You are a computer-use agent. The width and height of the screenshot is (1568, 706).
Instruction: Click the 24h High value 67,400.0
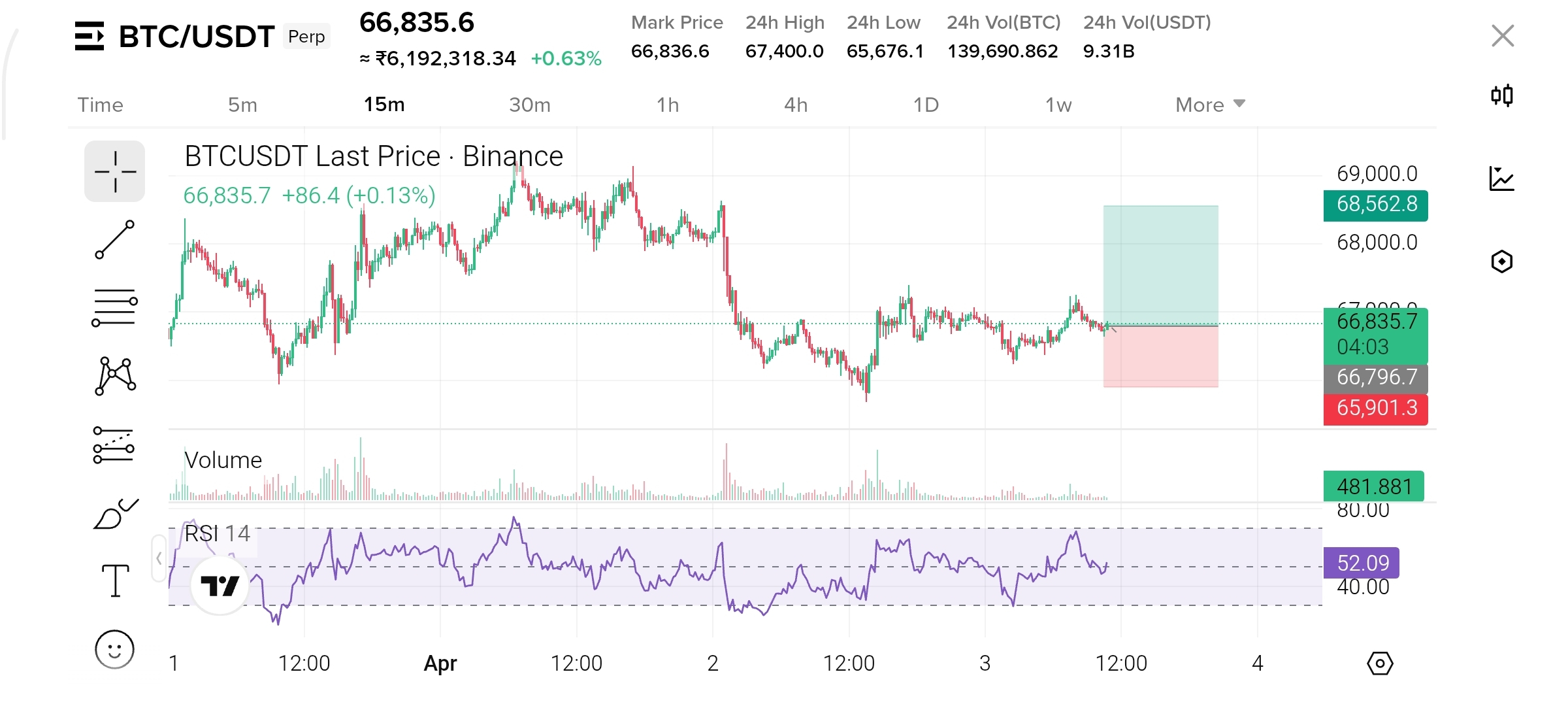point(785,52)
